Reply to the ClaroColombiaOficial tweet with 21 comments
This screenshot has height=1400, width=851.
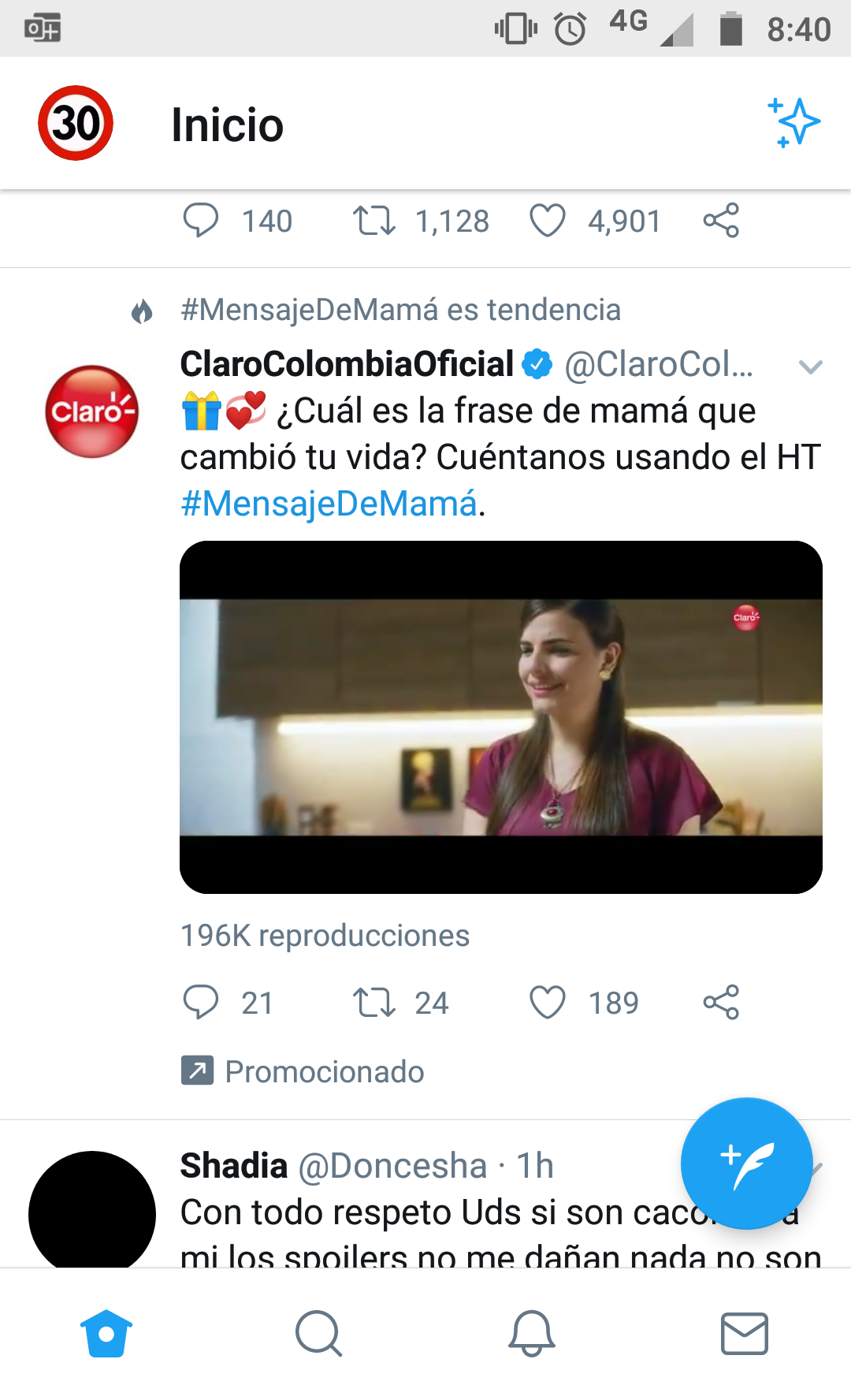point(201,1003)
